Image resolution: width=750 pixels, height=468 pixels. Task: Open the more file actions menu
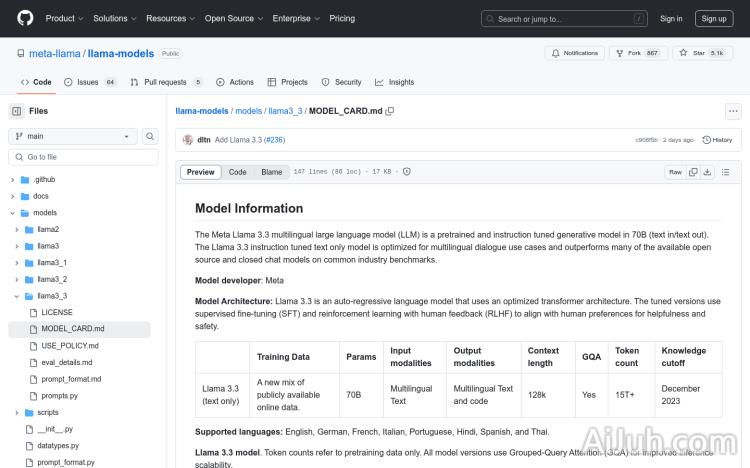[x=735, y=111]
